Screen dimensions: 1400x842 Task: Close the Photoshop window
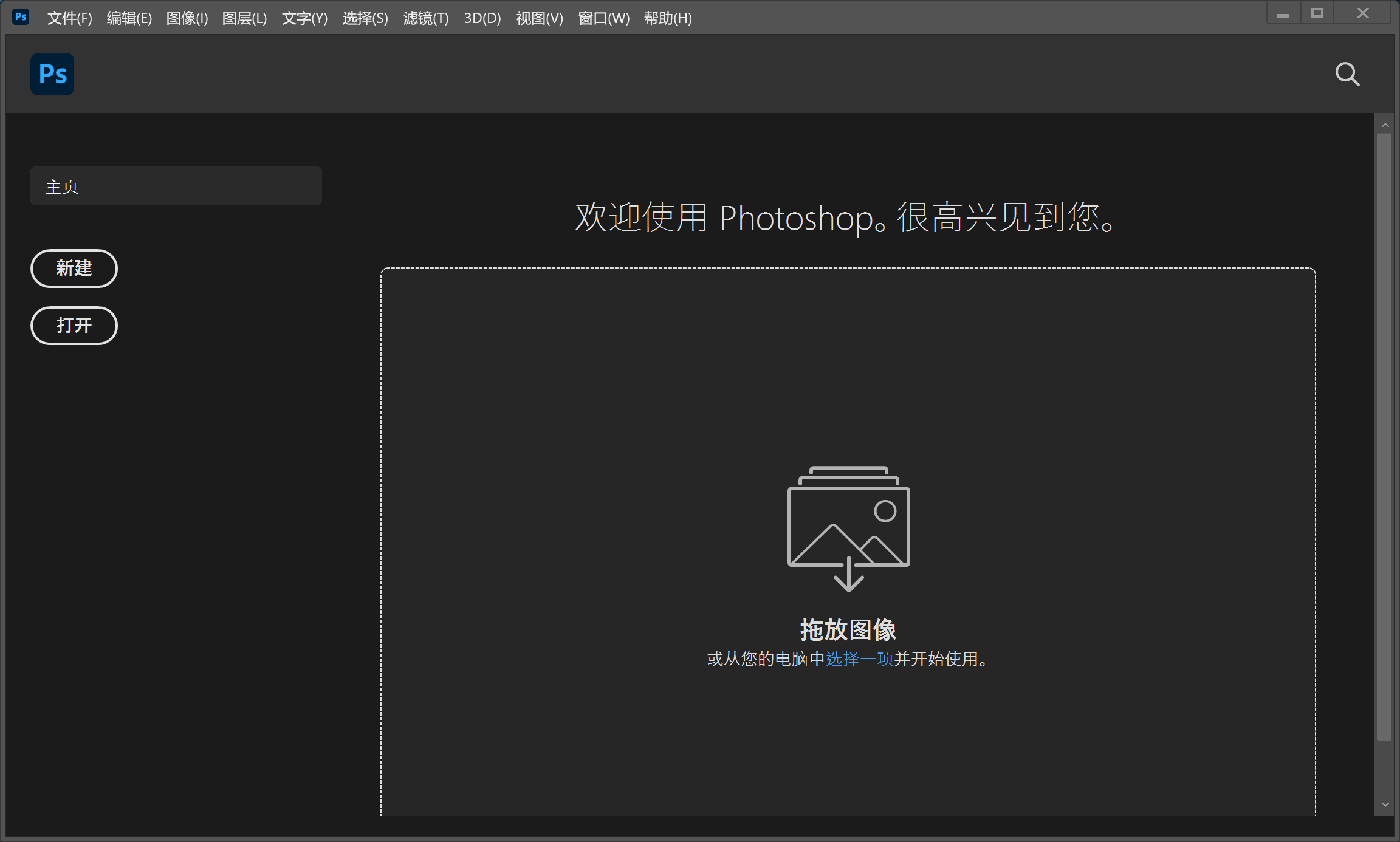[x=1363, y=13]
